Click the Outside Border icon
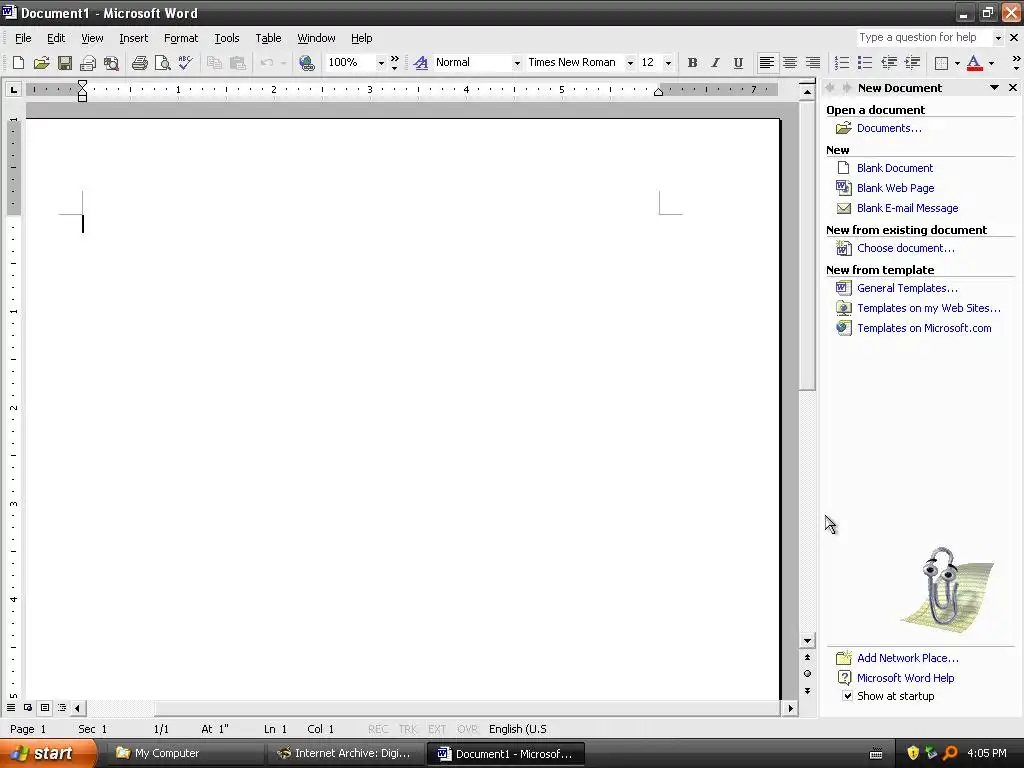Screen dimensions: 1024x768 pos(941,63)
